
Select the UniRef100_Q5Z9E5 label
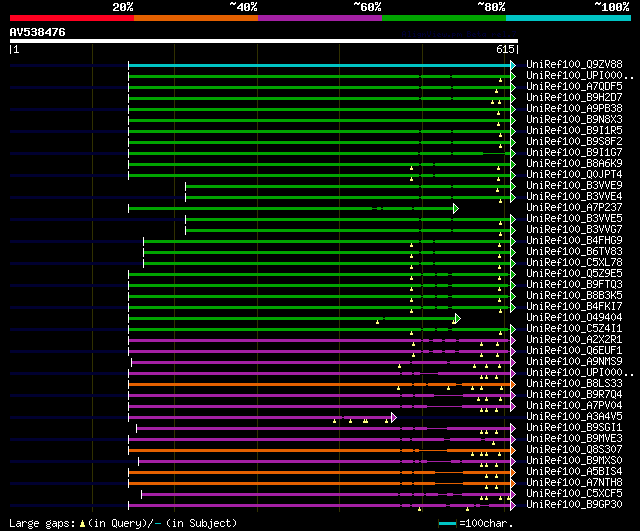pyautogui.click(x=574, y=274)
